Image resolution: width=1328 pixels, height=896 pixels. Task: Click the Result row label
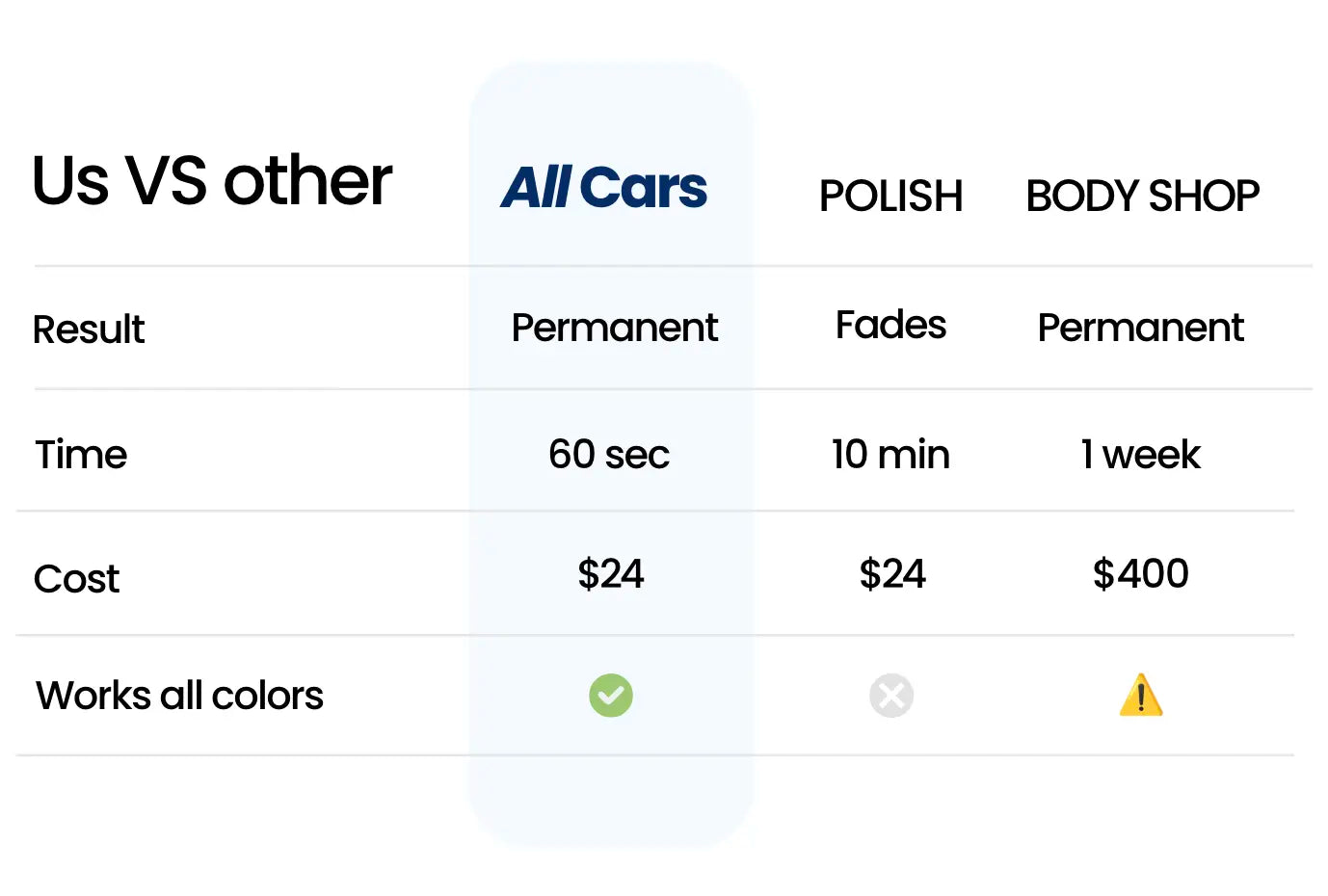tap(89, 329)
